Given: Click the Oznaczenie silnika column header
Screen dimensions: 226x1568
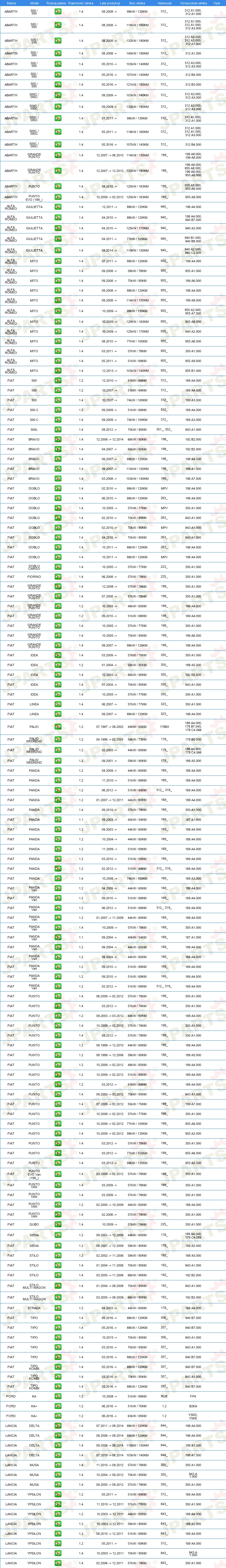Looking at the screenshot, I should (193, 3).
